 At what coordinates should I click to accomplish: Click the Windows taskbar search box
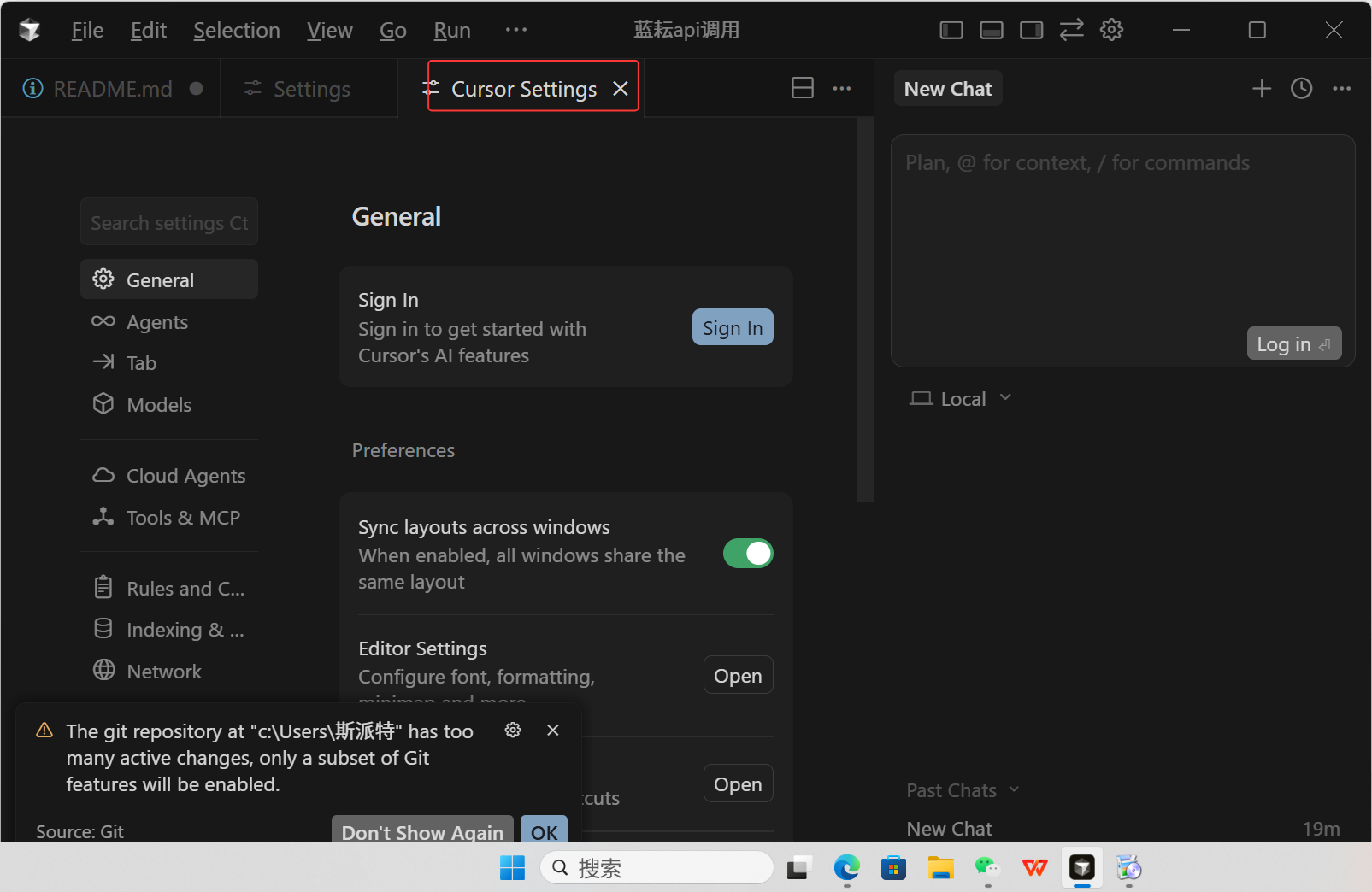pyautogui.click(x=657, y=868)
